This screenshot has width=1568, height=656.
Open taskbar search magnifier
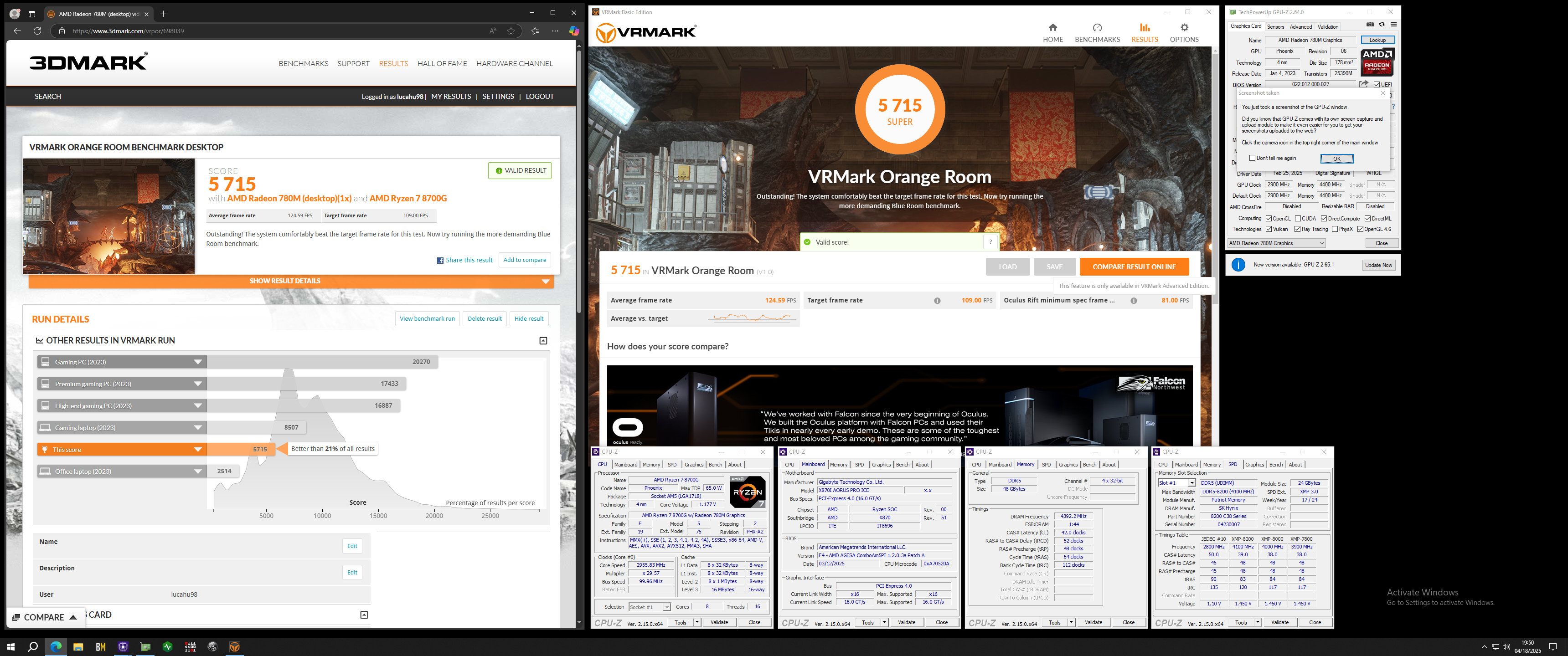tap(33, 647)
